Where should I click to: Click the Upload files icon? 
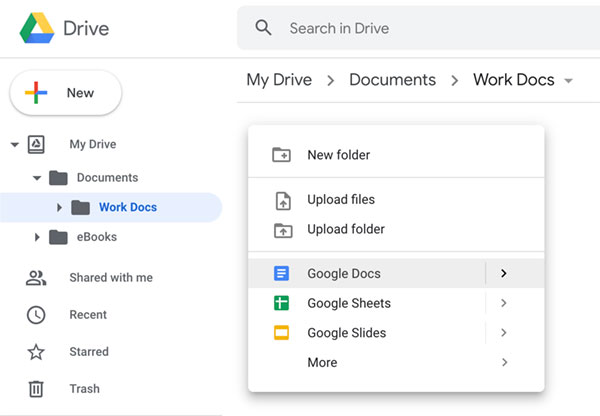[283, 201]
